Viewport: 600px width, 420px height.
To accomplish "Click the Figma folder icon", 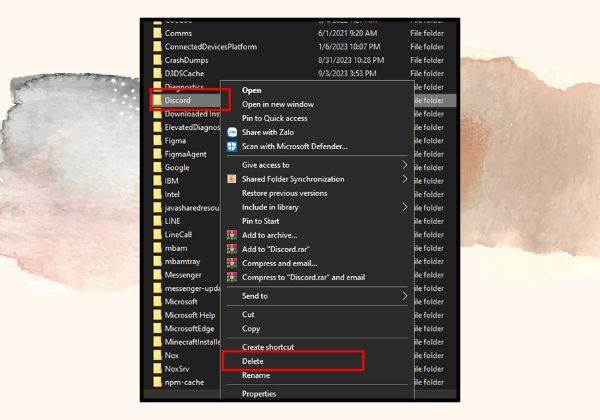I will coord(157,140).
